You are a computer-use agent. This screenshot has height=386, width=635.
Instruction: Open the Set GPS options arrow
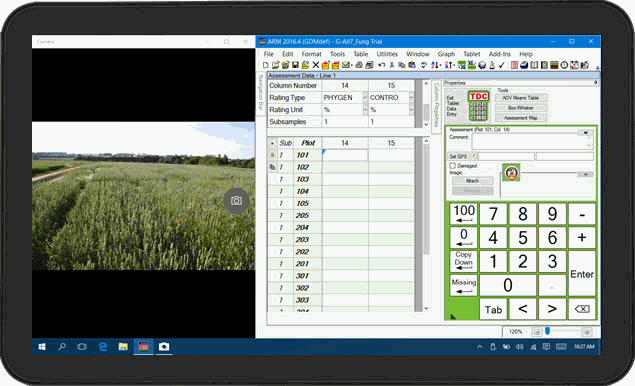pyautogui.click(x=473, y=156)
